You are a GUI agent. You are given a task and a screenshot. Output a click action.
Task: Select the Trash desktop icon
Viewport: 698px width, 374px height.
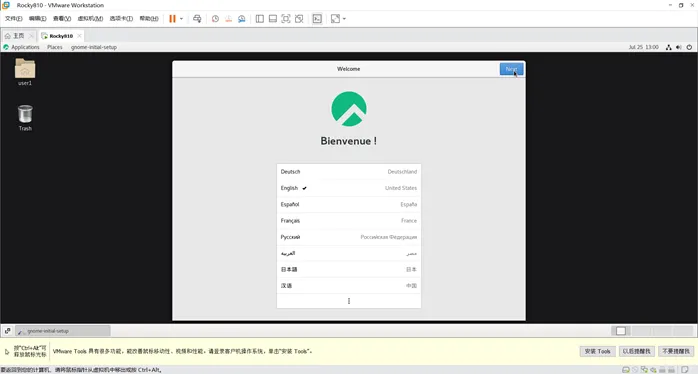click(25, 118)
